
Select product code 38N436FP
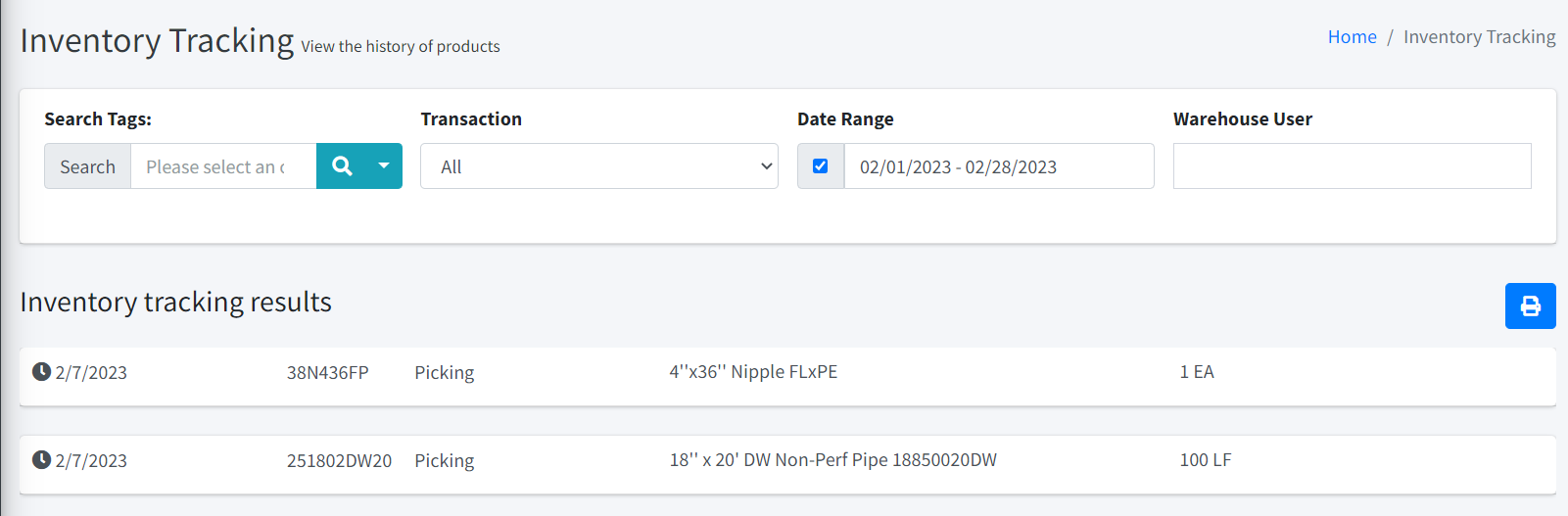click(x=327, y=373)
